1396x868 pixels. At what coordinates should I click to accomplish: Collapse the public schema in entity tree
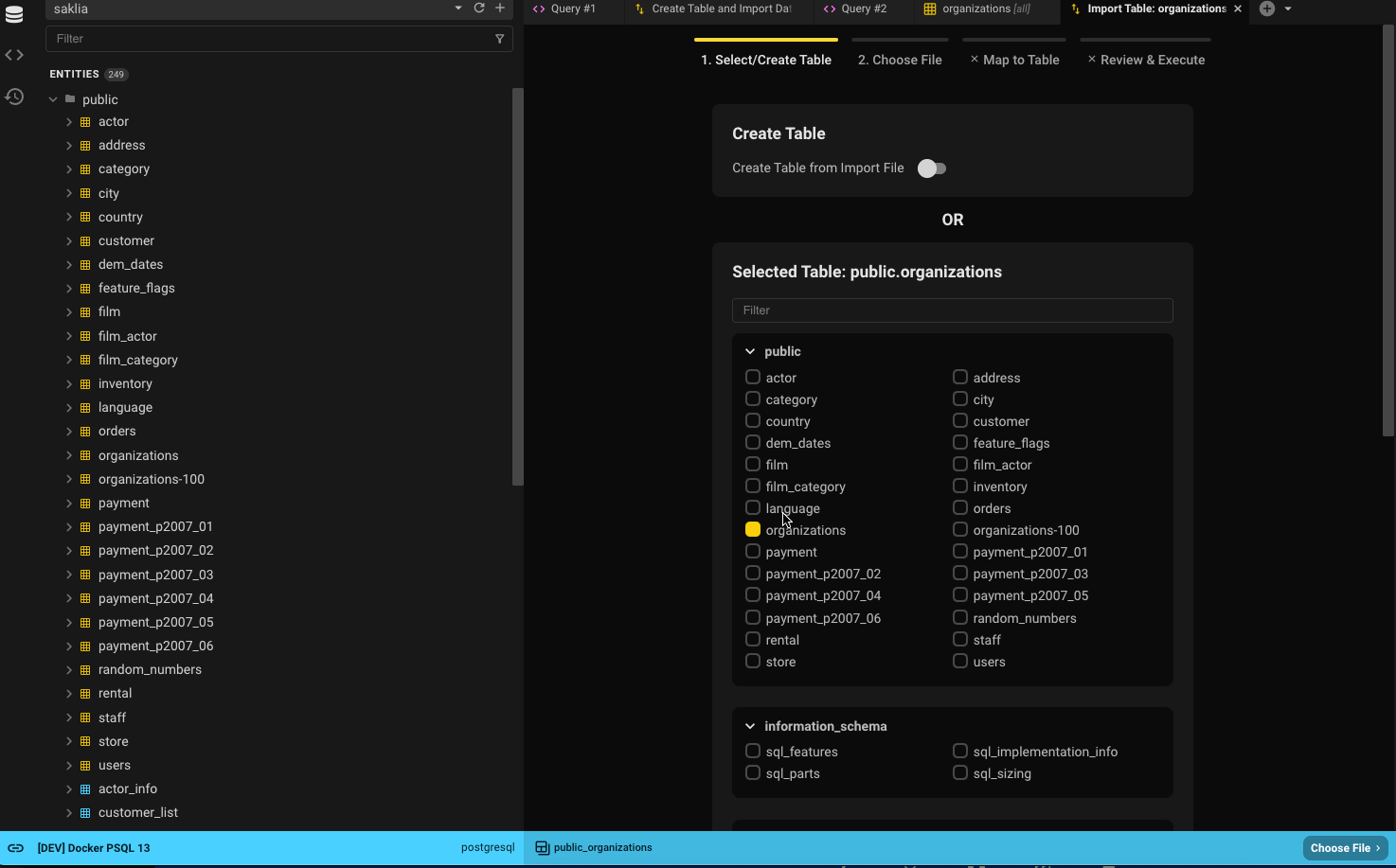53,99
